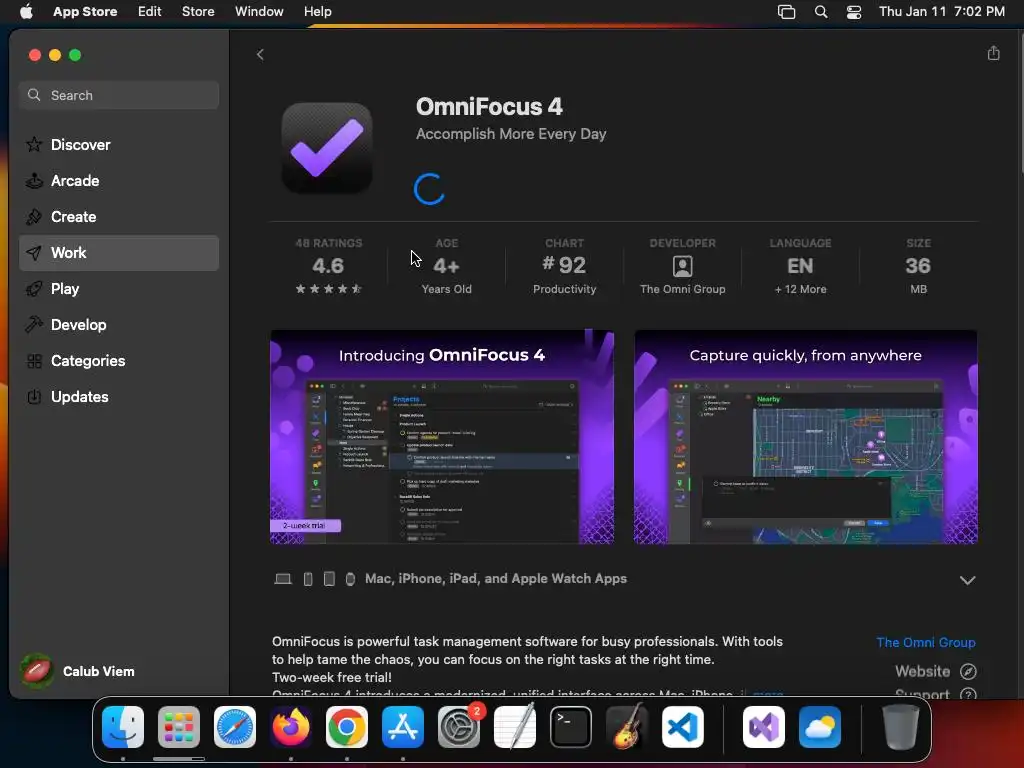This screenshot has height=768, width=1024.
Task: Open The Omni Group link
Action: point(925,643)
